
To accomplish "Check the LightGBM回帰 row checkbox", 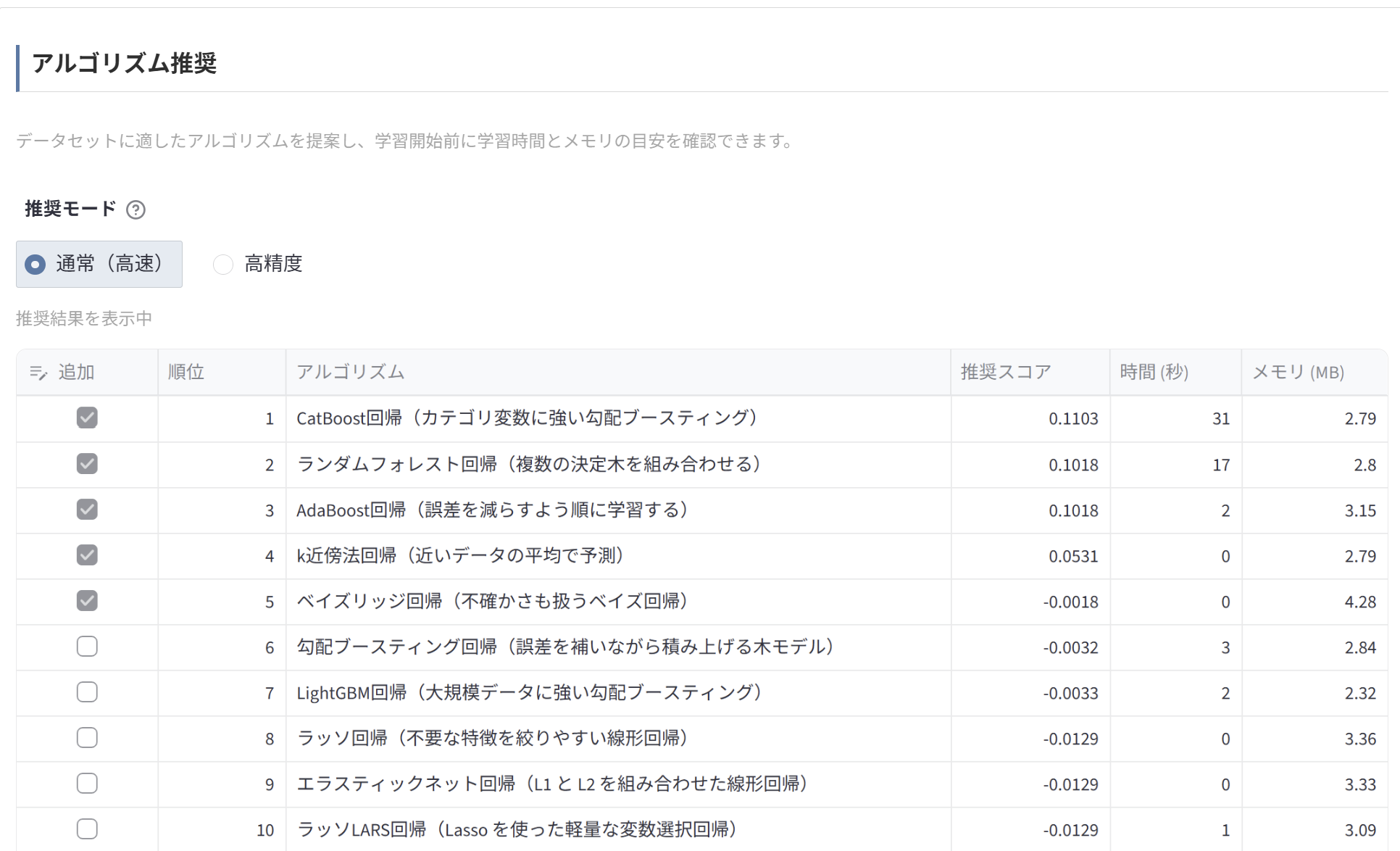I will click(87, 692).
